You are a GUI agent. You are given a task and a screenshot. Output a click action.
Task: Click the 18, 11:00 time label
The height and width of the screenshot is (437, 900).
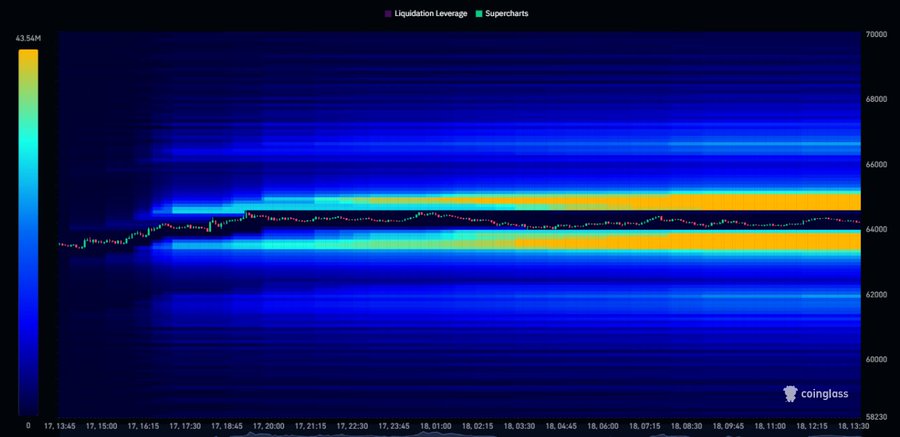[x=770, y=426]
